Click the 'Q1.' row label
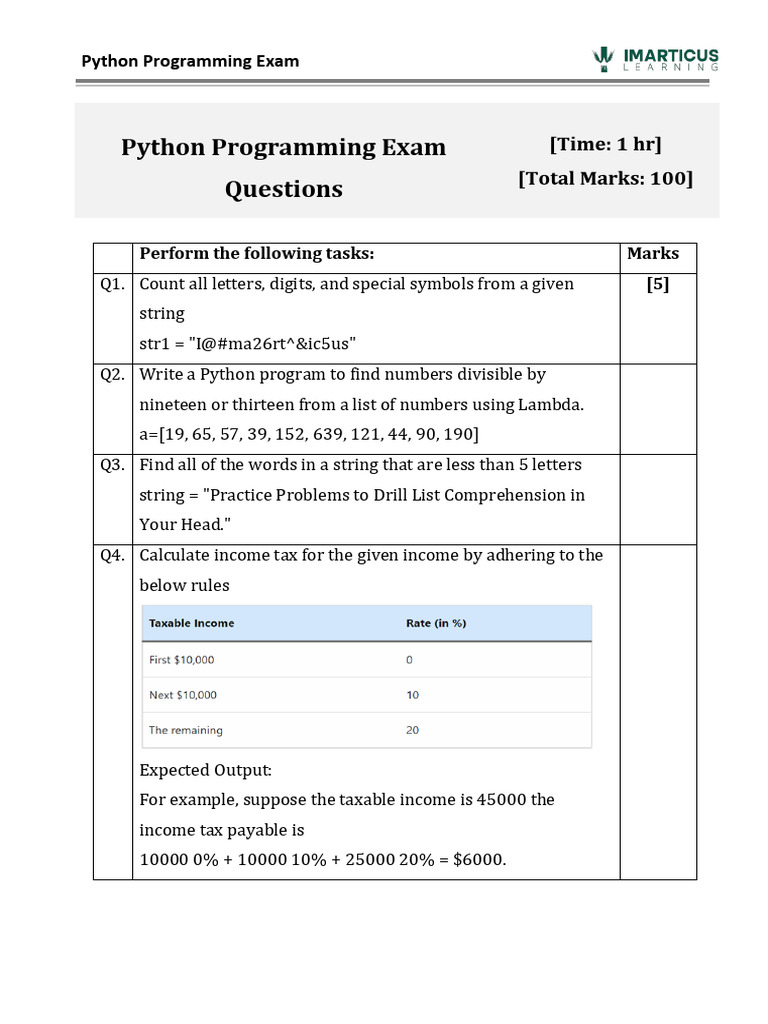 click(x=112, y=284)
